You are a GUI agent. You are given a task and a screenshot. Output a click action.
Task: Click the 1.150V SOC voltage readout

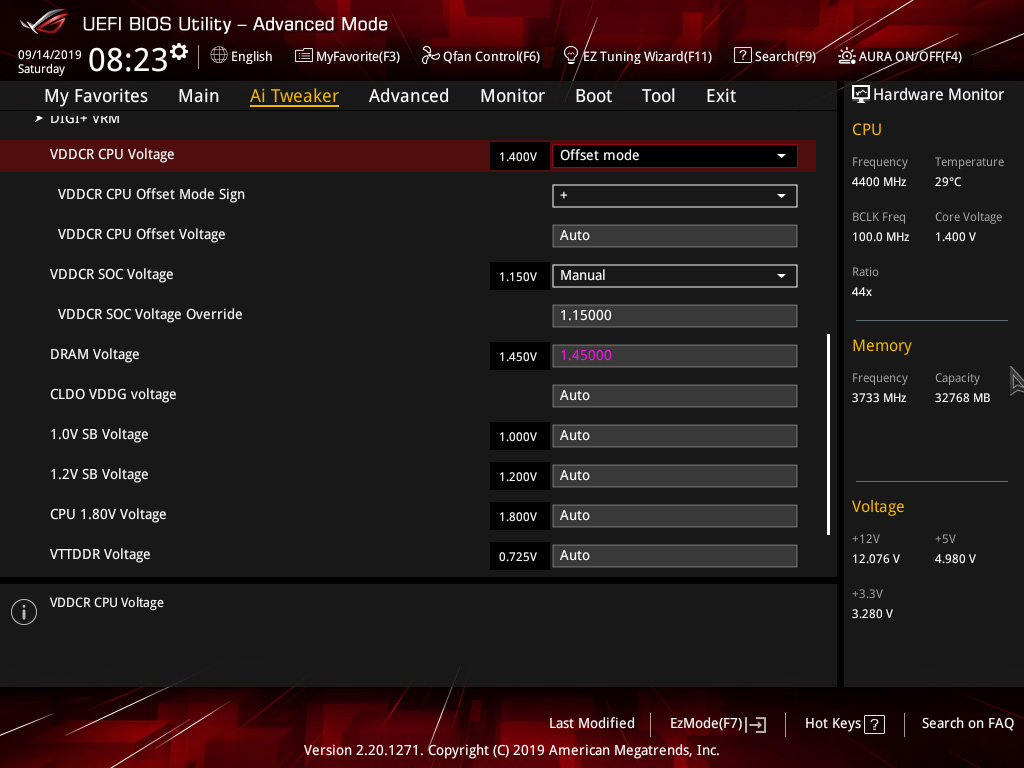pyautogui.click(x=519, y=277)
